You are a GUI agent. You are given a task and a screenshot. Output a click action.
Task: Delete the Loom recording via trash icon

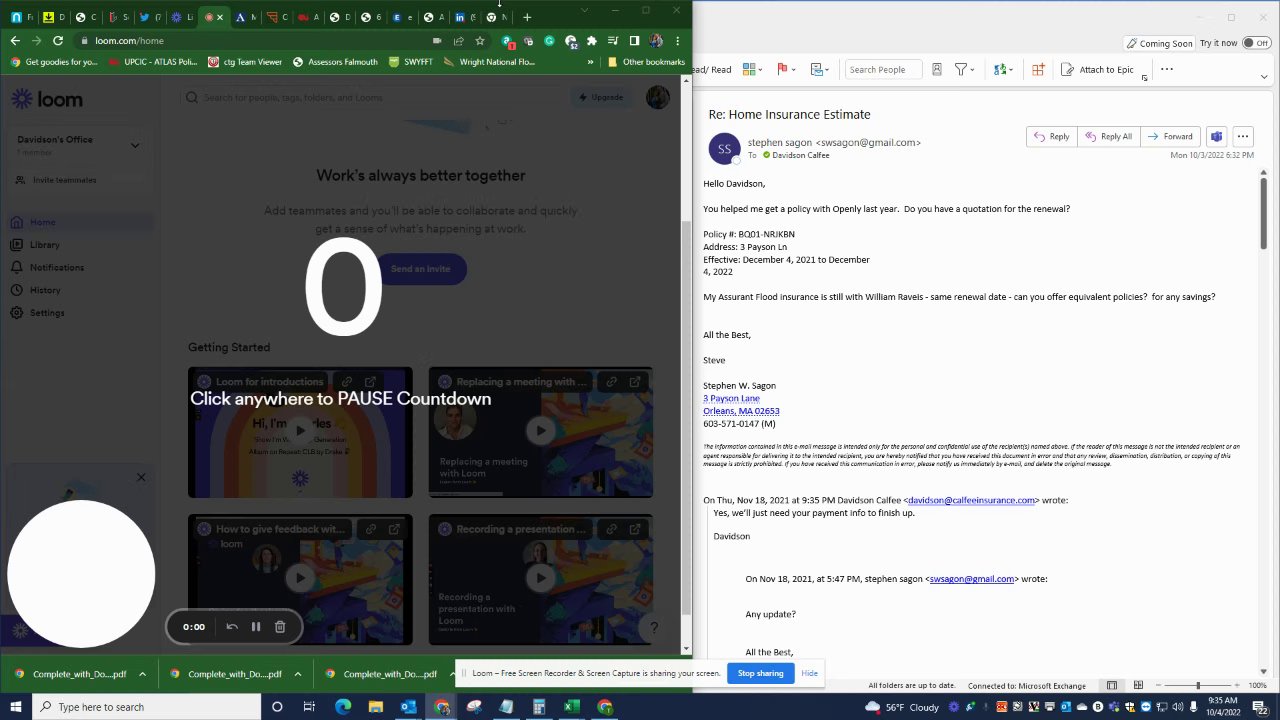coord(280,627)
